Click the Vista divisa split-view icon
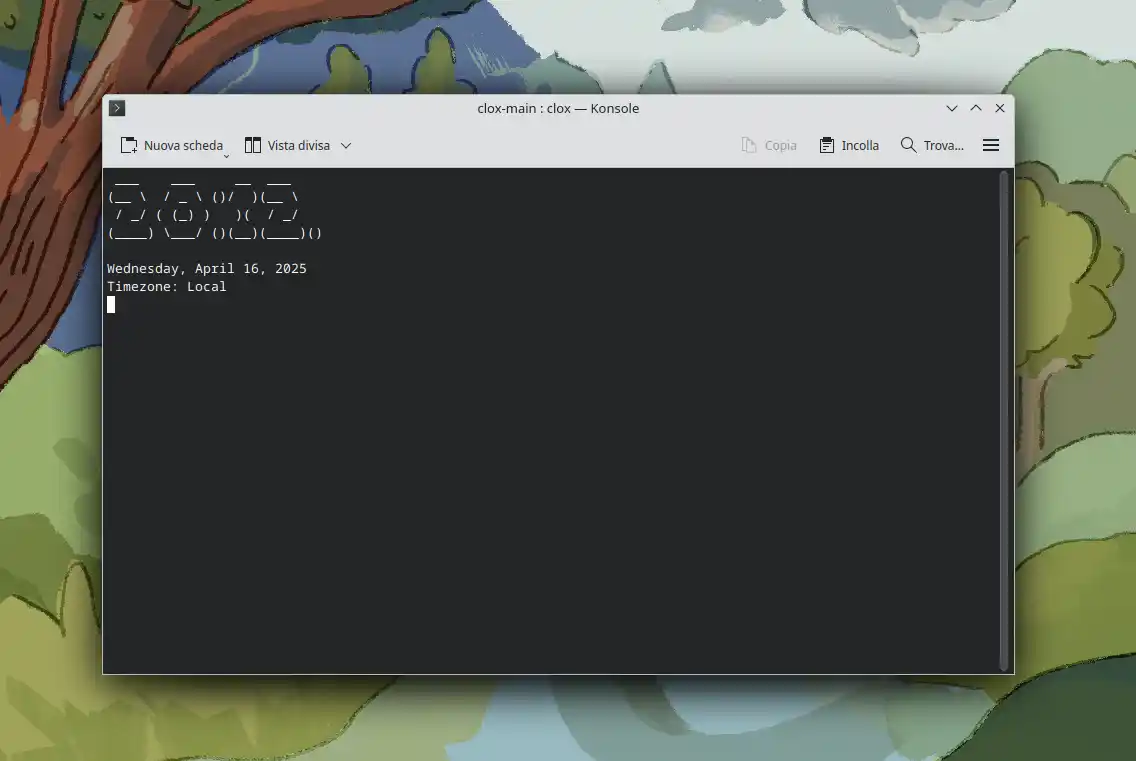The image size is (1136, 761). point(253,146)
